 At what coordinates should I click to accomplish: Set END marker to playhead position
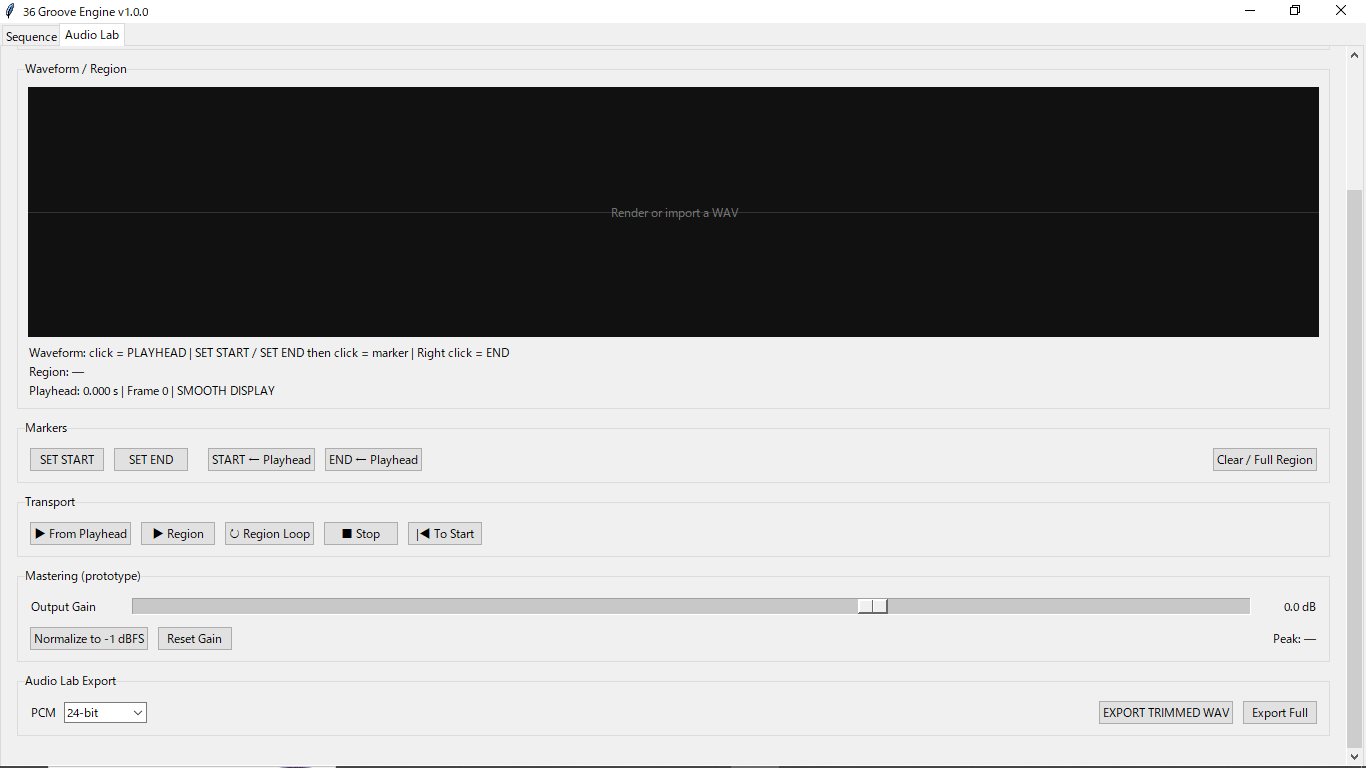[373, 460]
